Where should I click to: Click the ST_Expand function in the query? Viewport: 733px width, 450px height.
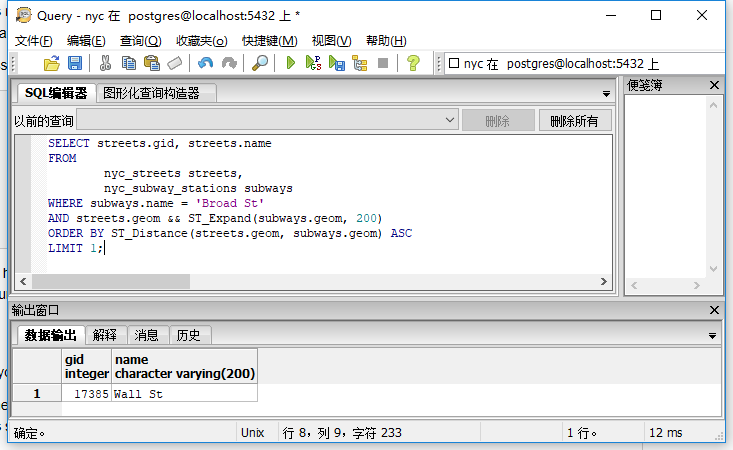click(x=219, y=218)
